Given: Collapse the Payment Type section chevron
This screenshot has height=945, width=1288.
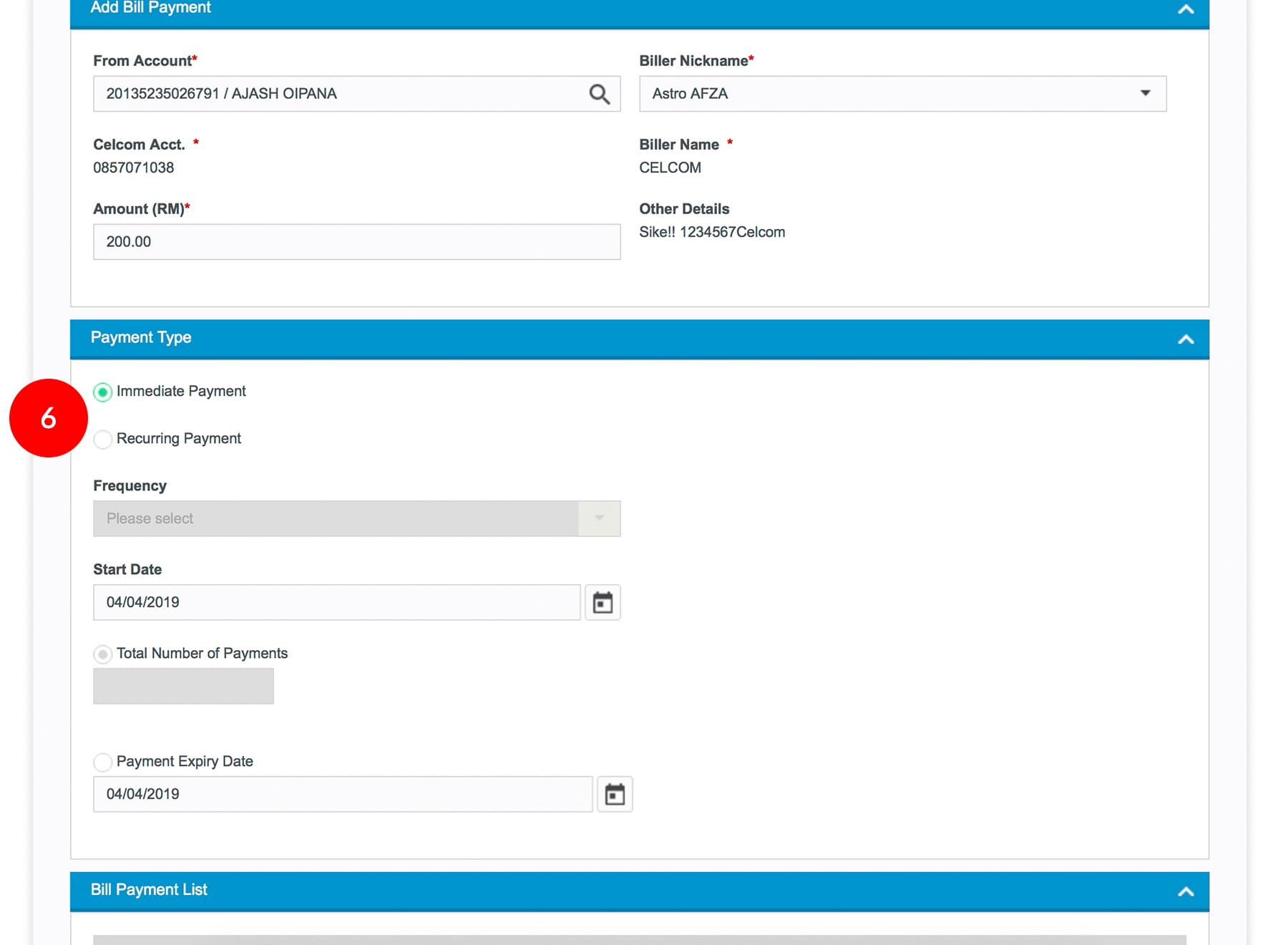Looking at the screenshot, I should [1186, 339].
